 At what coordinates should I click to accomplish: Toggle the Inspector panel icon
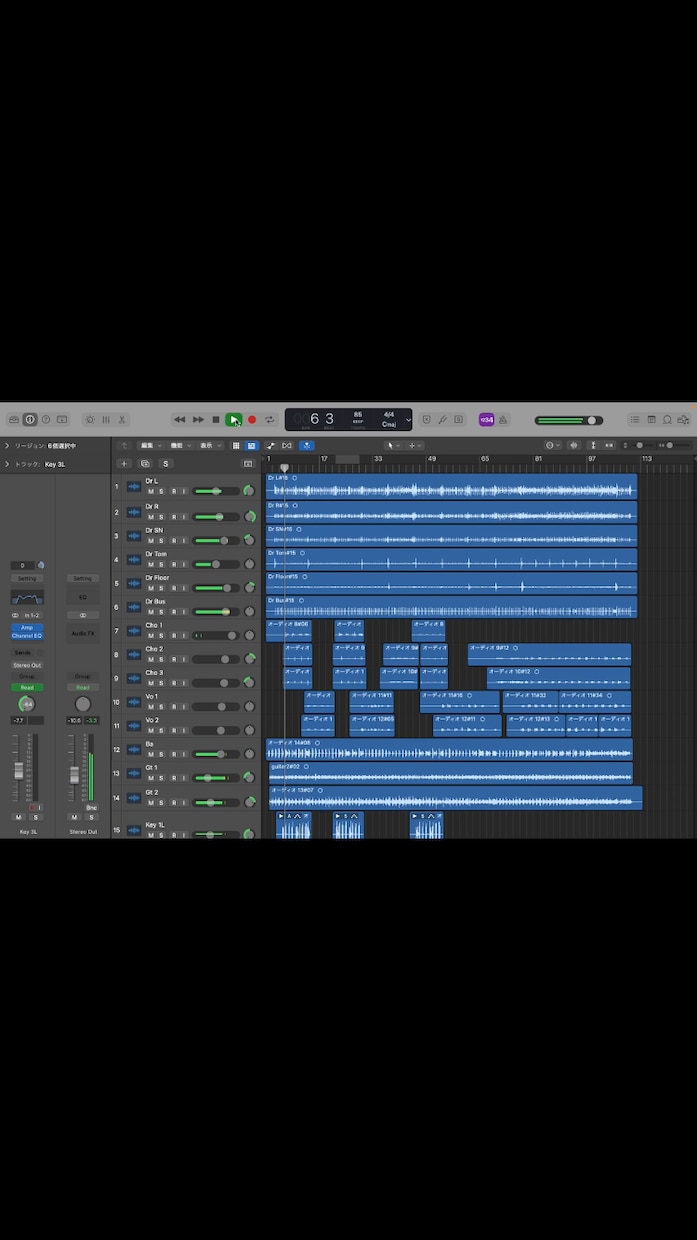coord(30,420)
